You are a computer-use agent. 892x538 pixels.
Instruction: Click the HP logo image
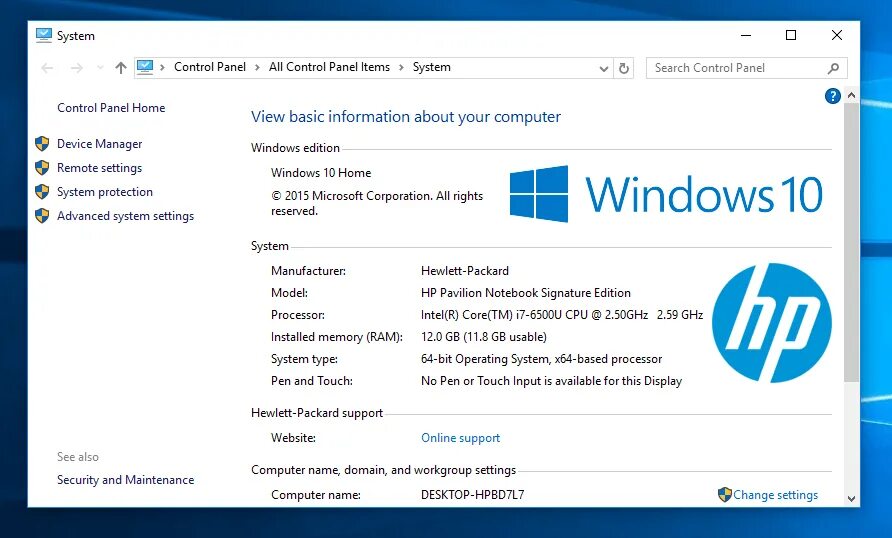[771, 322]
